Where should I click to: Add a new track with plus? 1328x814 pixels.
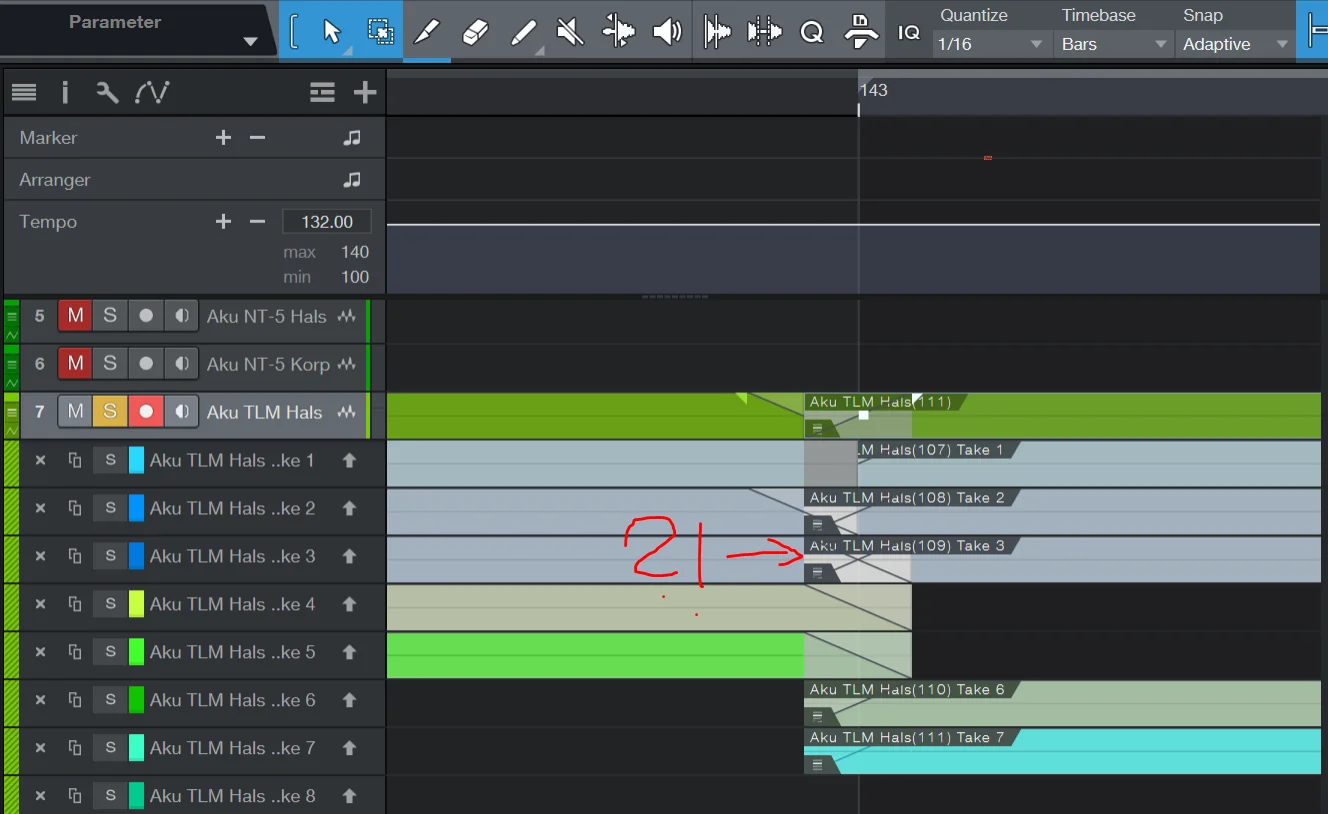364,93
